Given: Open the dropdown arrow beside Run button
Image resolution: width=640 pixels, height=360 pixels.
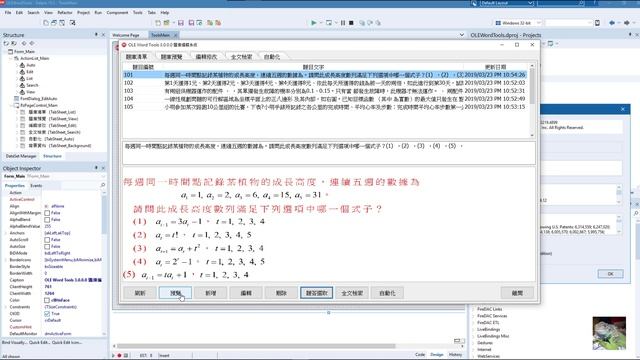Looking at the screenshot, I should pyautogui.click(x=320, y=23).
